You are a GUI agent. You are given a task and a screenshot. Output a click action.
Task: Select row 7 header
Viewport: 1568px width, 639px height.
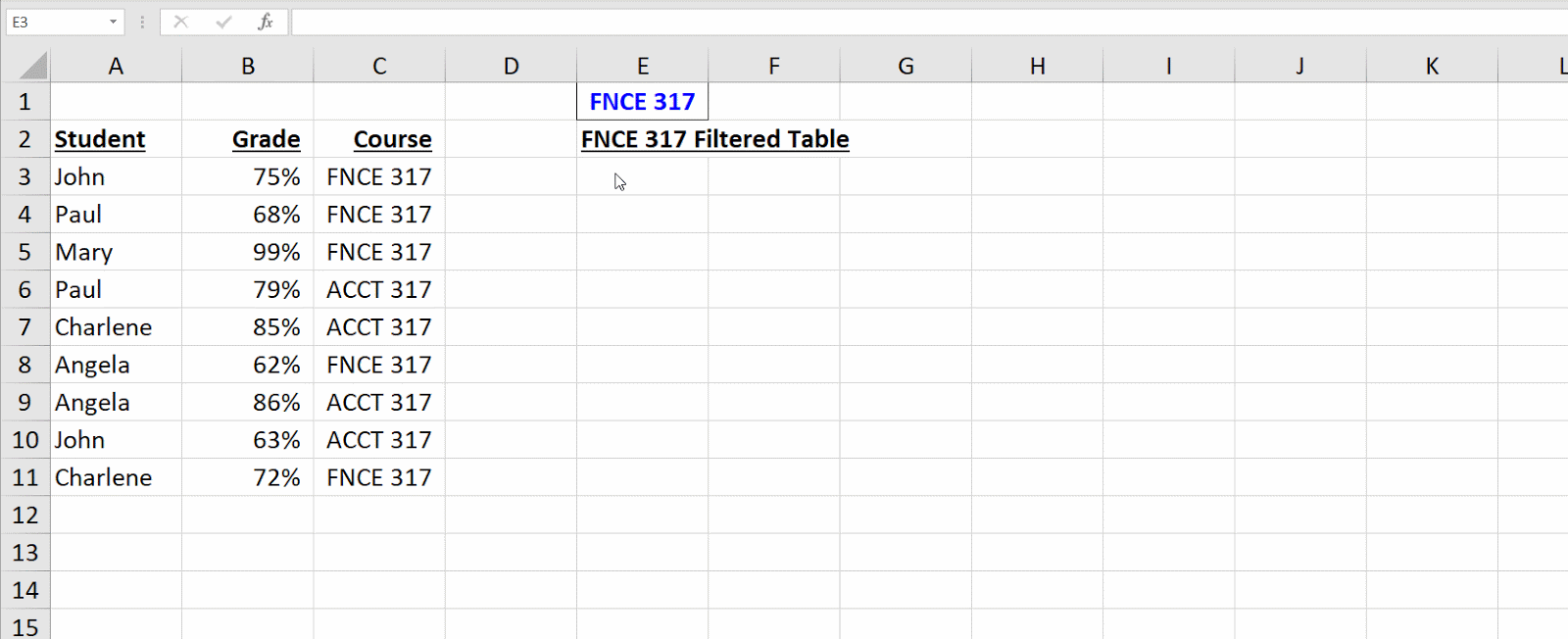click(24, 327)
